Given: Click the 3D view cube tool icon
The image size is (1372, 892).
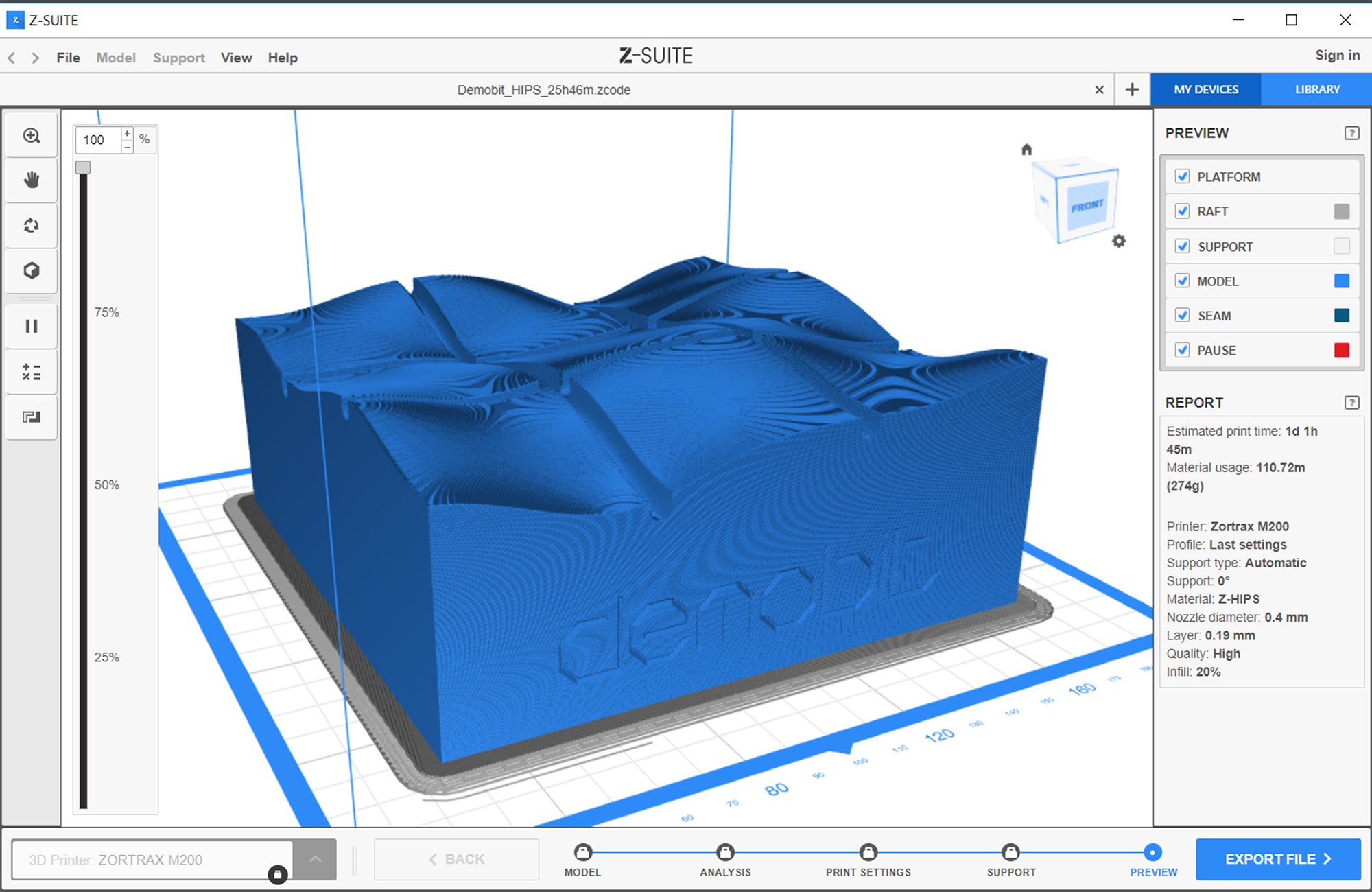Looking at the screenshot, I should [32, 270].
